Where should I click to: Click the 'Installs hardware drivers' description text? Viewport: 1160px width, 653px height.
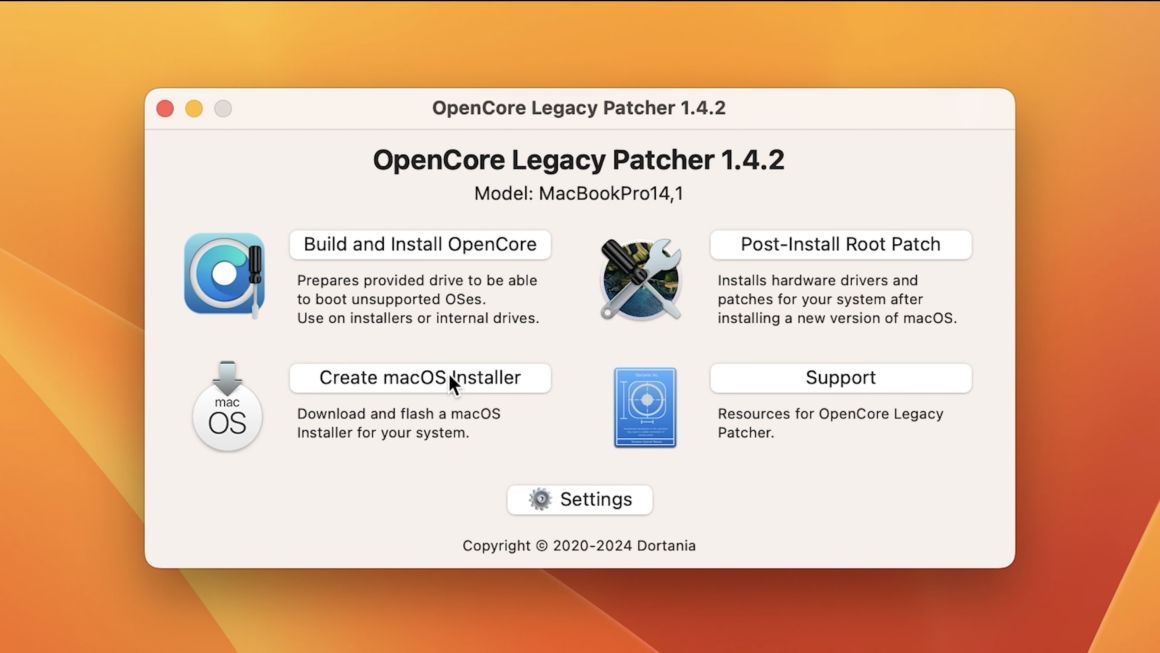837,300
